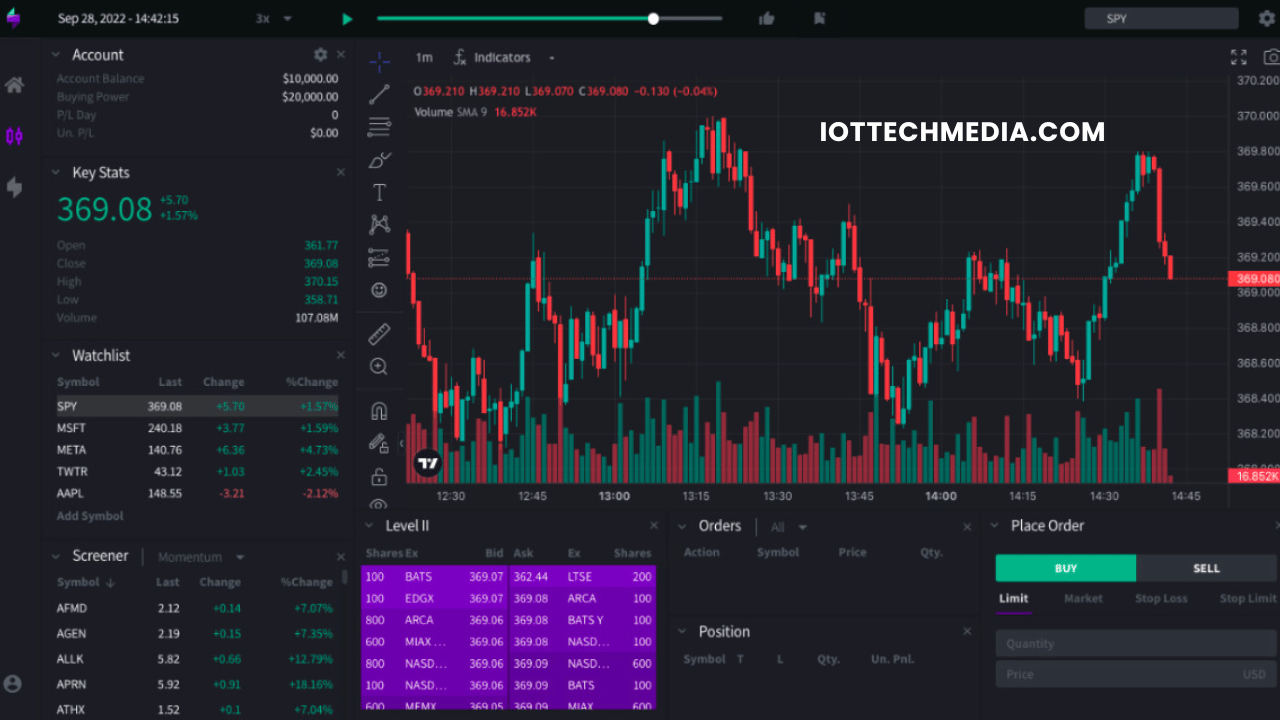Select the forecast and measurement tool
The image size is (1280, 720).
(x=379, y=258)
